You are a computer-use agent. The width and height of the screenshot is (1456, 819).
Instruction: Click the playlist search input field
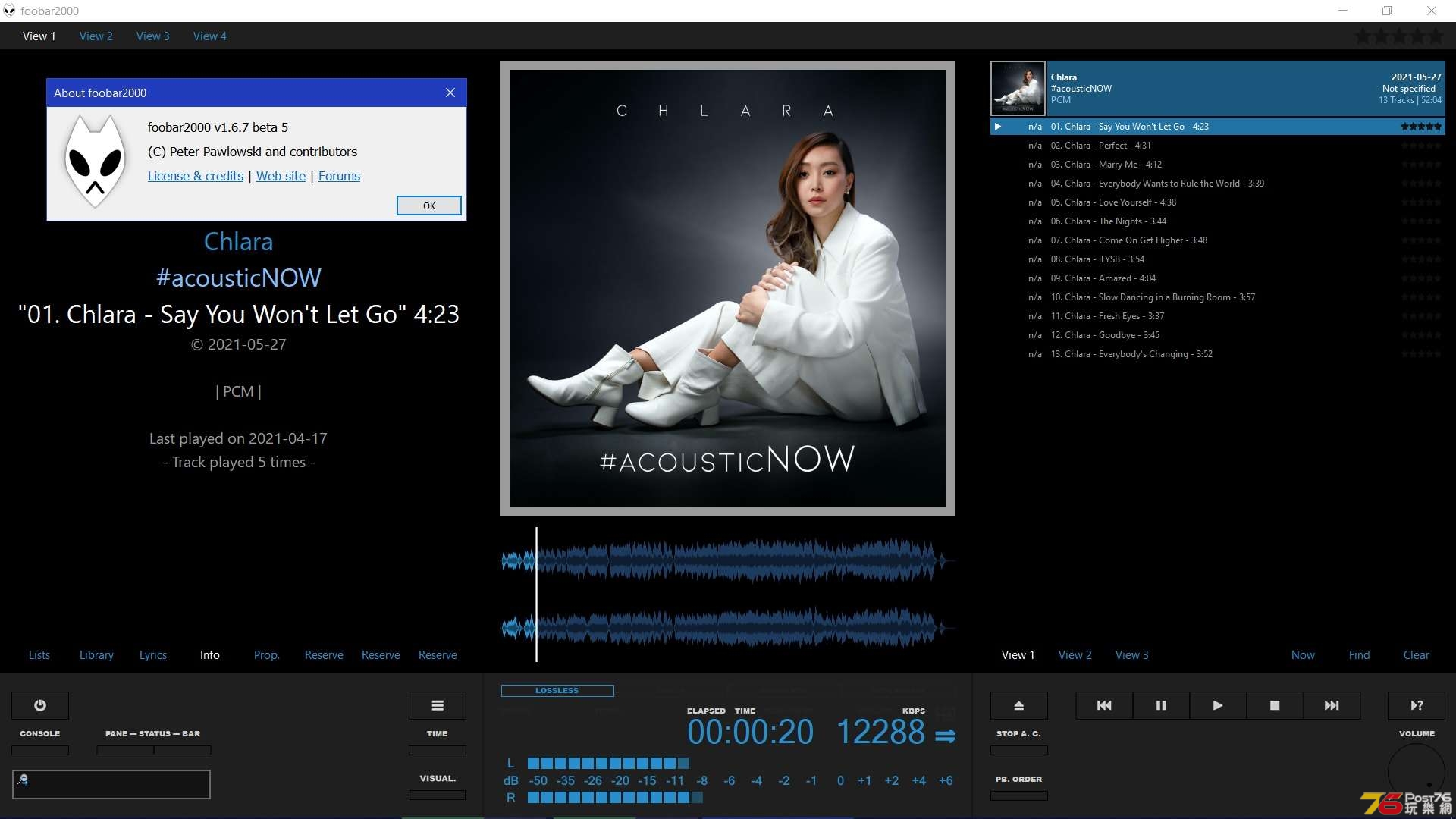pyautogui.click(x=111, y=784)
